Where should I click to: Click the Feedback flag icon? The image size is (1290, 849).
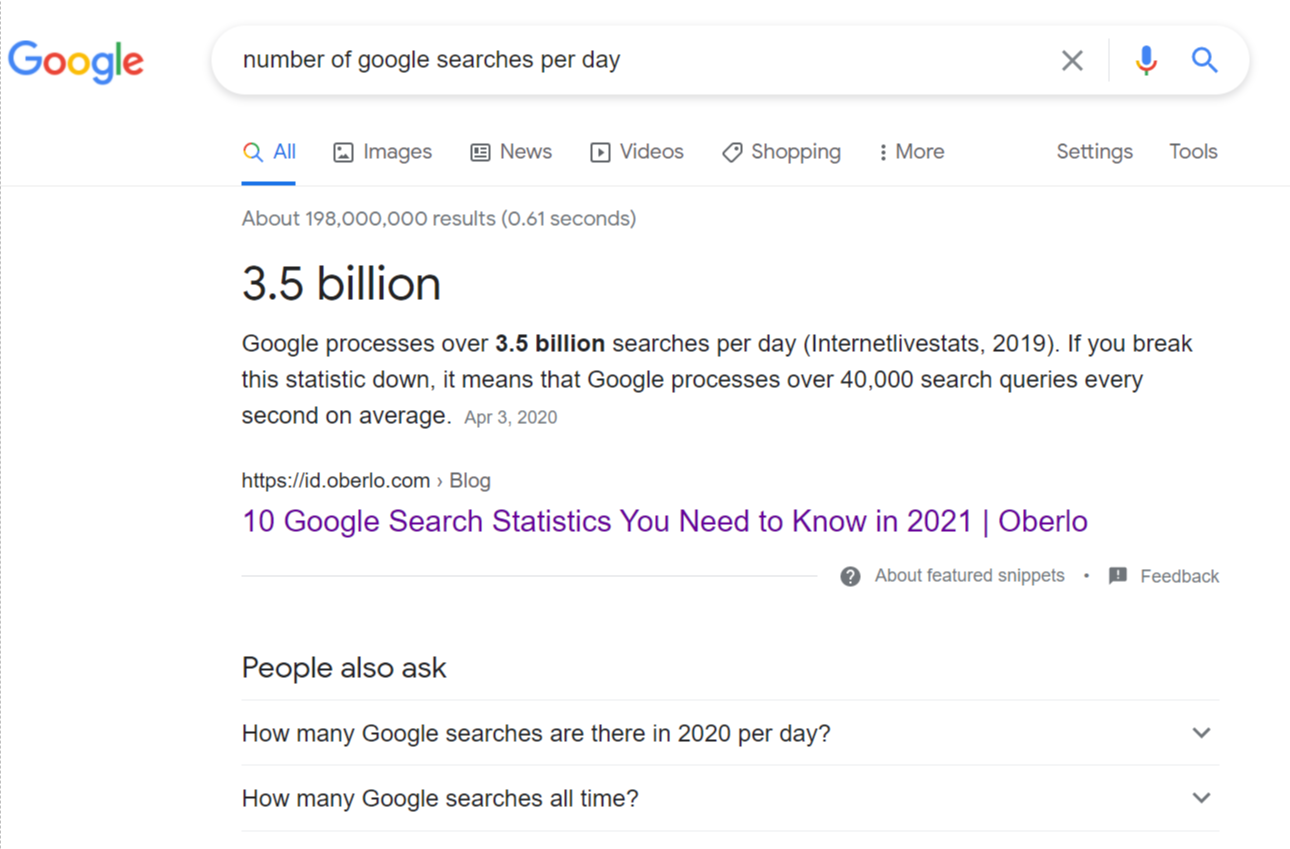(x=1118, y=576)
